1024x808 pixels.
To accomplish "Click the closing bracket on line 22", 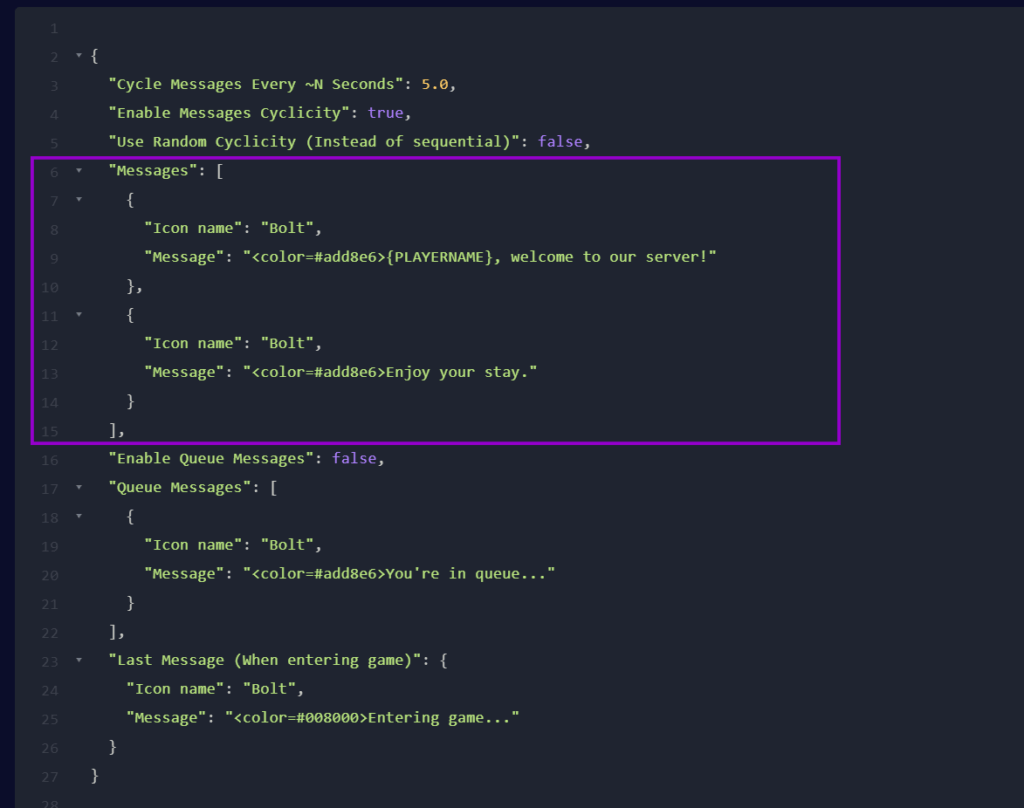I will (x=112, y=632).
